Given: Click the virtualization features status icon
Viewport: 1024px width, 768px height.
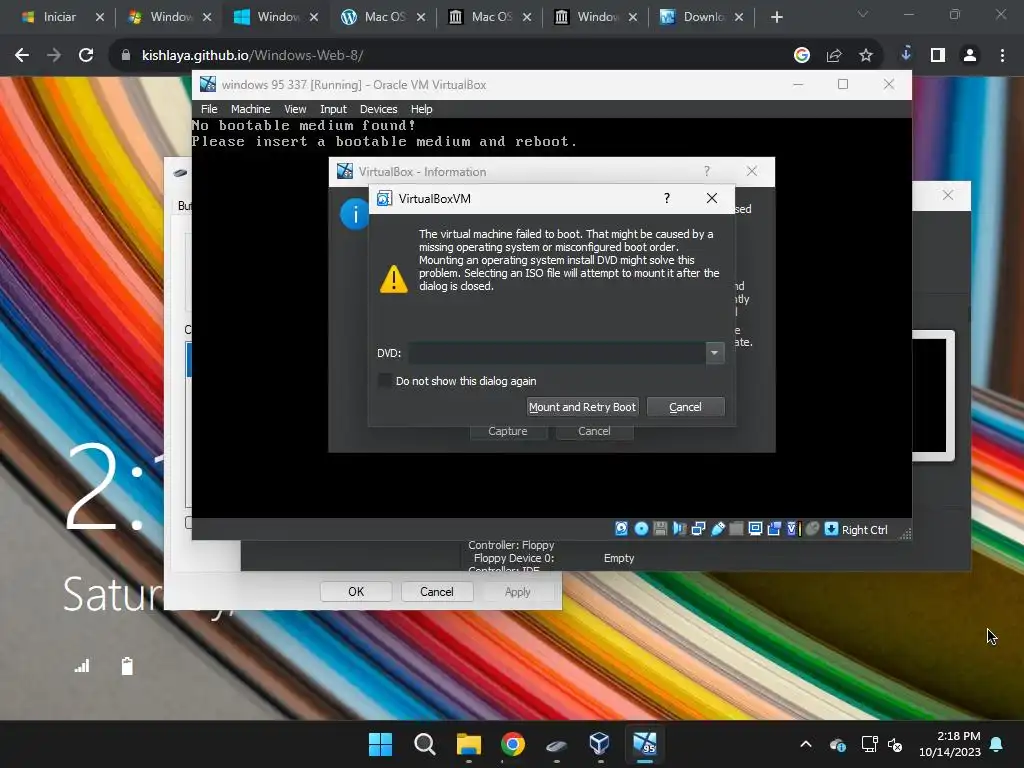Looking at the screenshot, I should pos(793,529).
